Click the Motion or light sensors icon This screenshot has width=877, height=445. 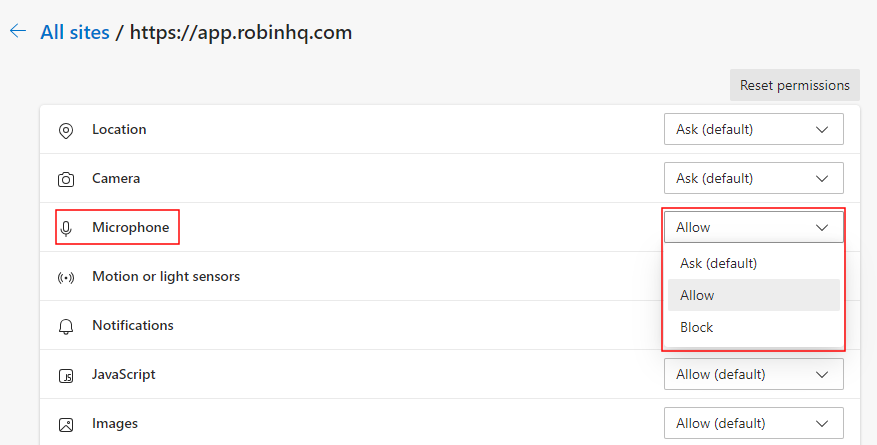(x=66, y=277)
